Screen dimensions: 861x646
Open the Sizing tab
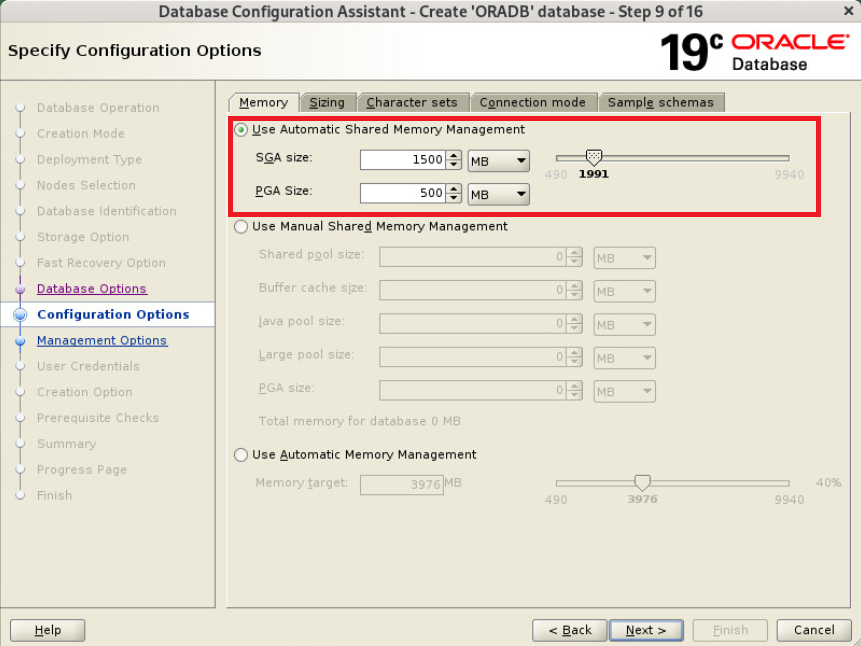327,103
